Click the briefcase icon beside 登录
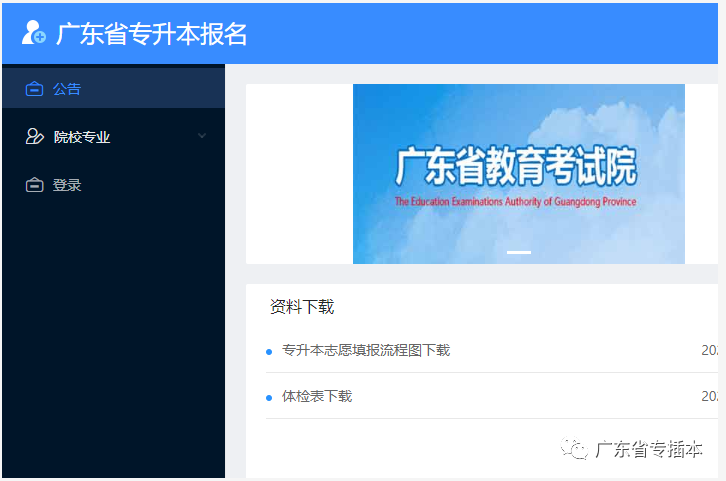 [x=34, y=185]
